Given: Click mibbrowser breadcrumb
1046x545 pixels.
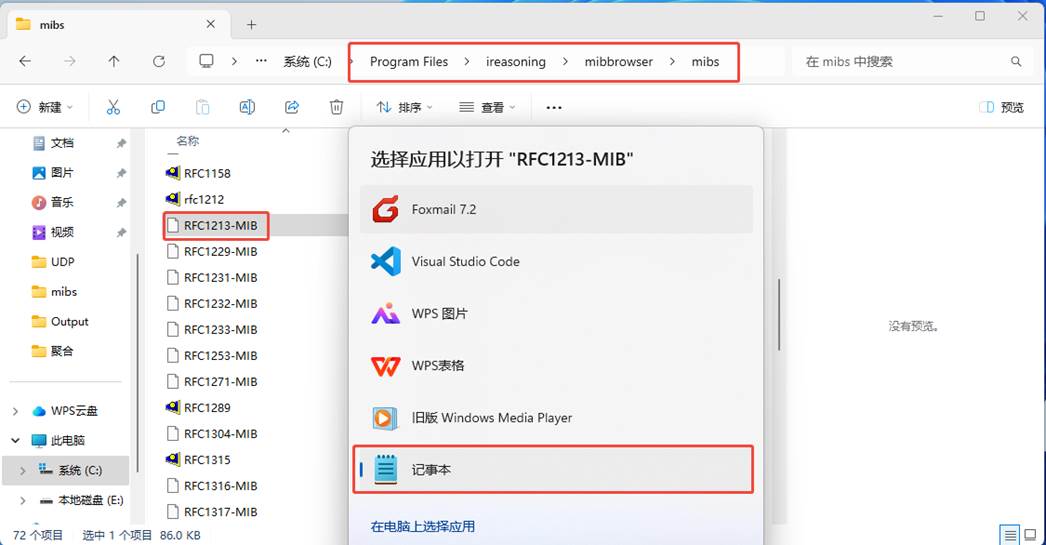Looking at the screenshot, I should pos(618,61).
